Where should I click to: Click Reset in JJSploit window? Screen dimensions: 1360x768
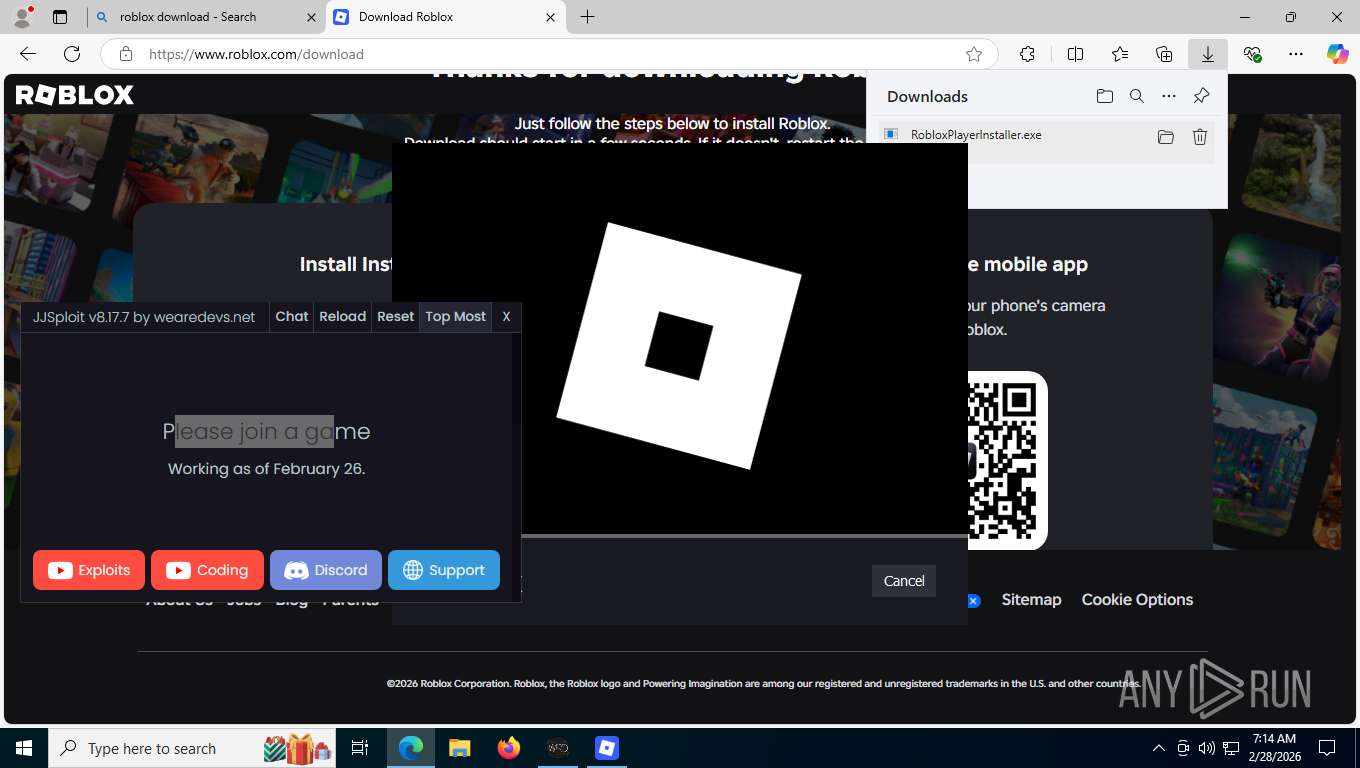[x=395, y=316]
